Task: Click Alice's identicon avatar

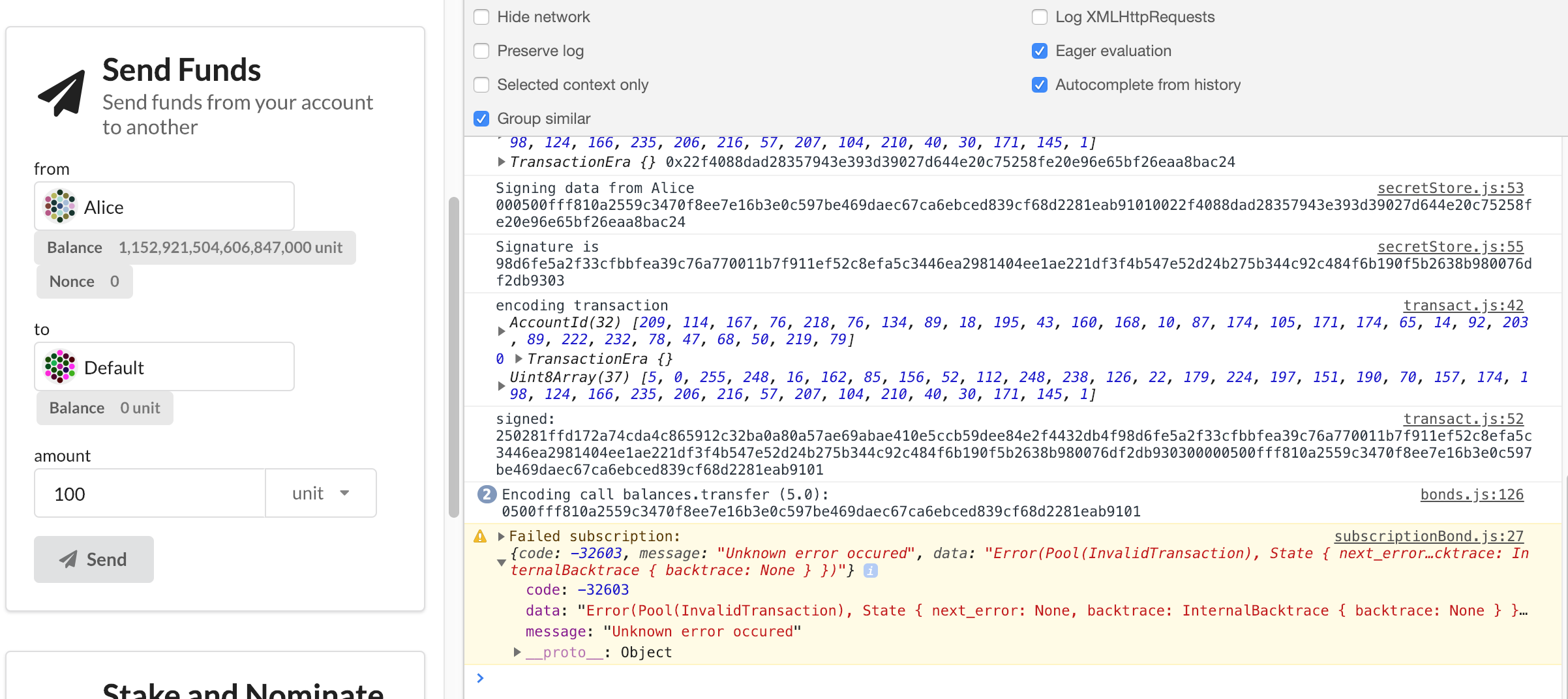Action: (x=60, y=206)
